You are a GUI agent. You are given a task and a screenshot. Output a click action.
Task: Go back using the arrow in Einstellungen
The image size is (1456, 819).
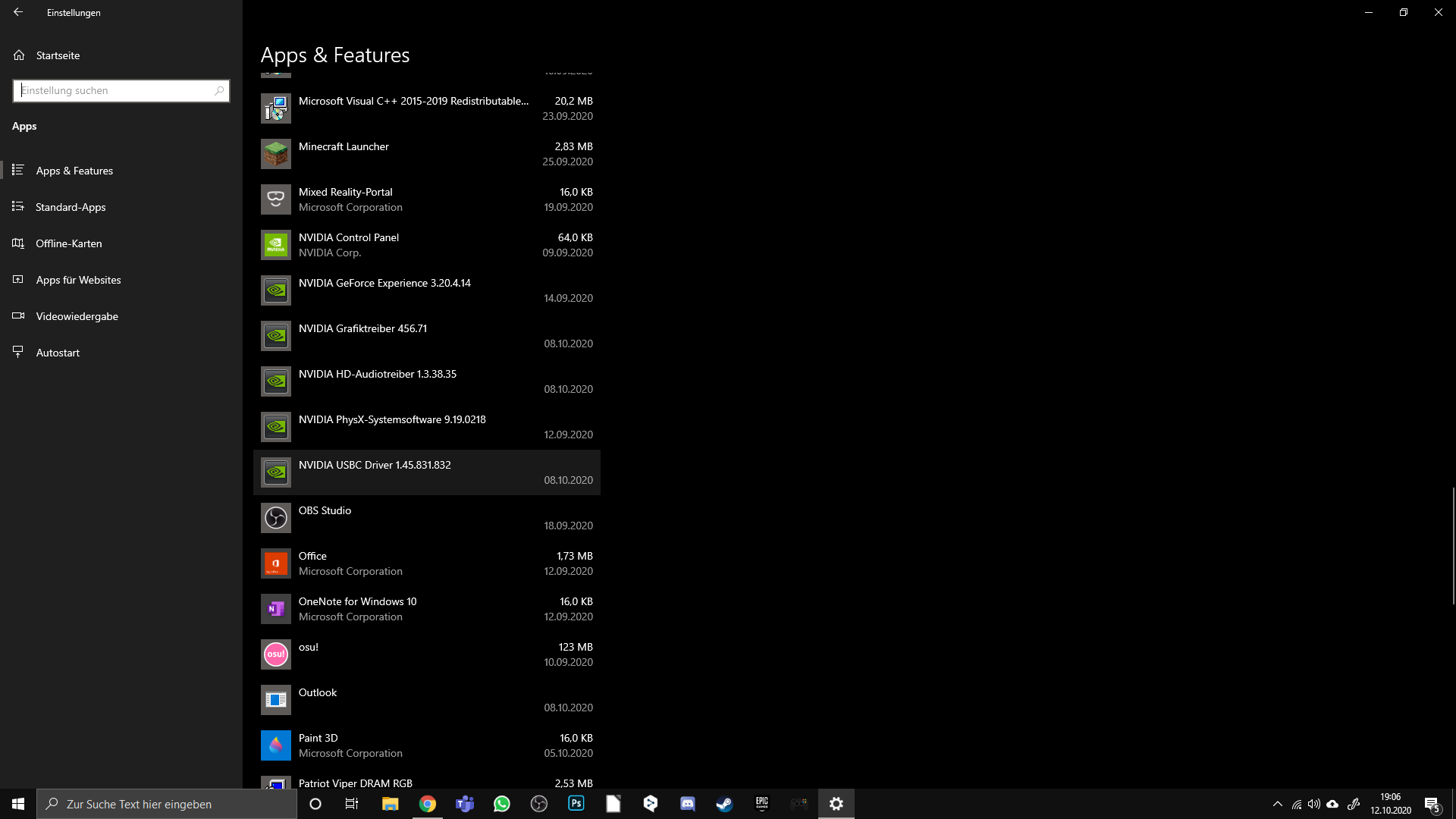pos(18,12)
